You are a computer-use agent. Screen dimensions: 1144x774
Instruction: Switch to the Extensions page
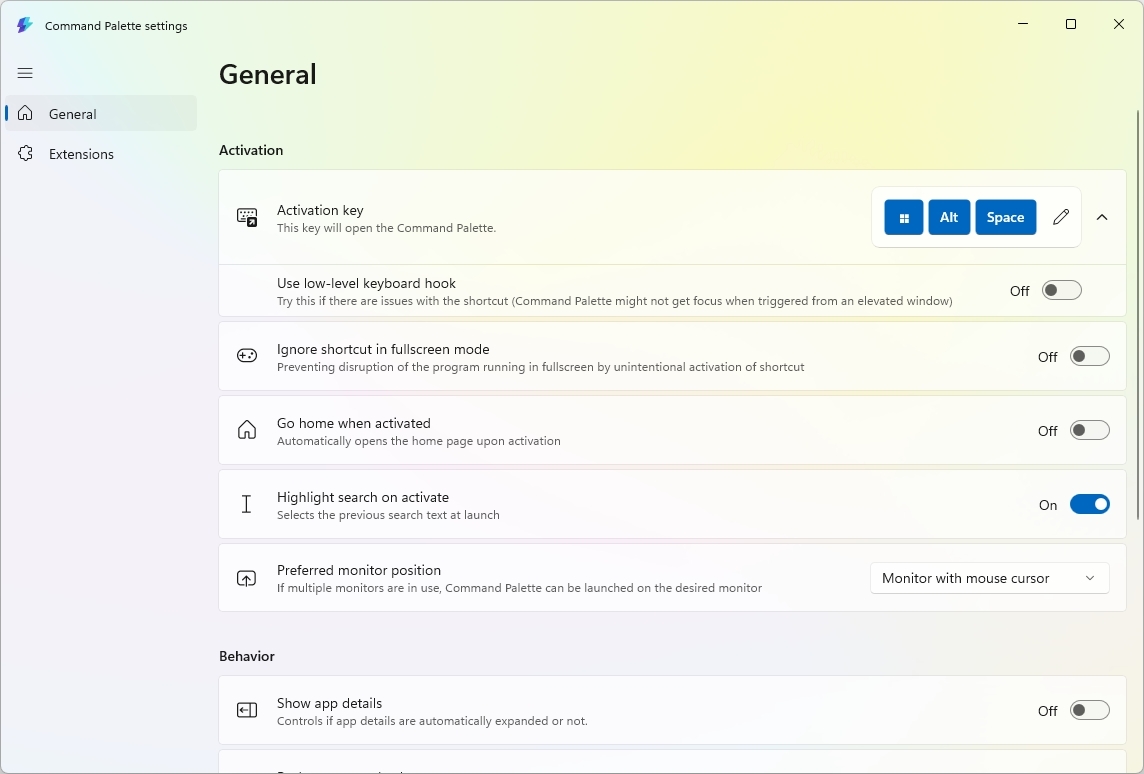click(101, 153)
